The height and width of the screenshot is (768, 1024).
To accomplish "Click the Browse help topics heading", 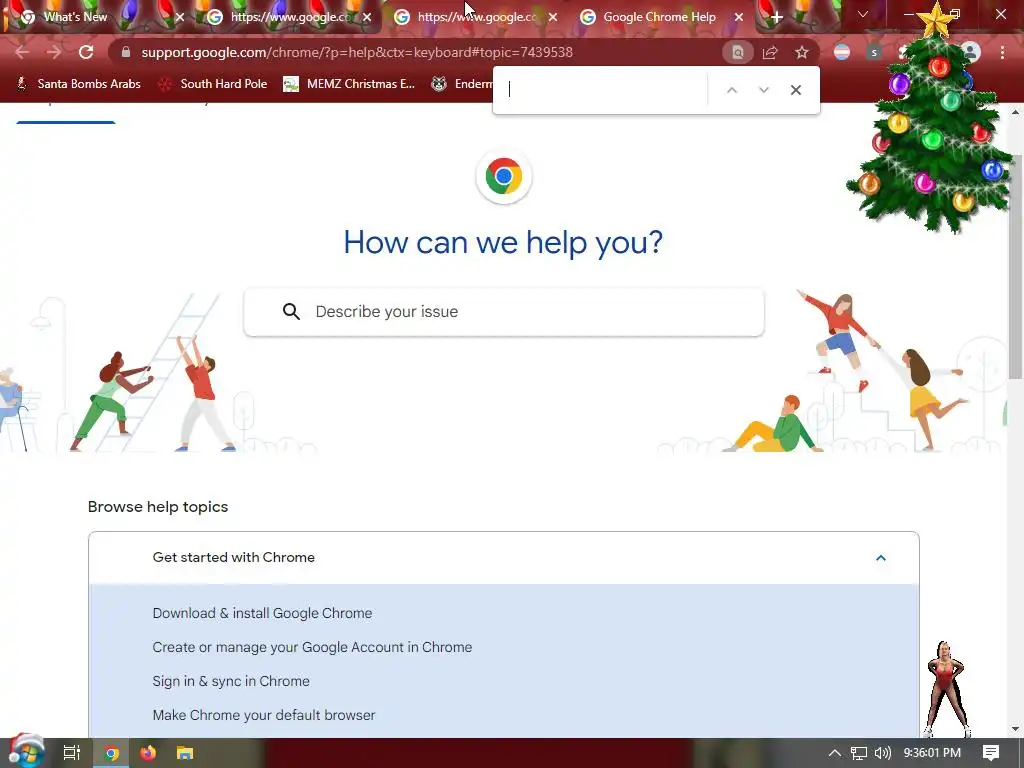I will coord(158,507).
